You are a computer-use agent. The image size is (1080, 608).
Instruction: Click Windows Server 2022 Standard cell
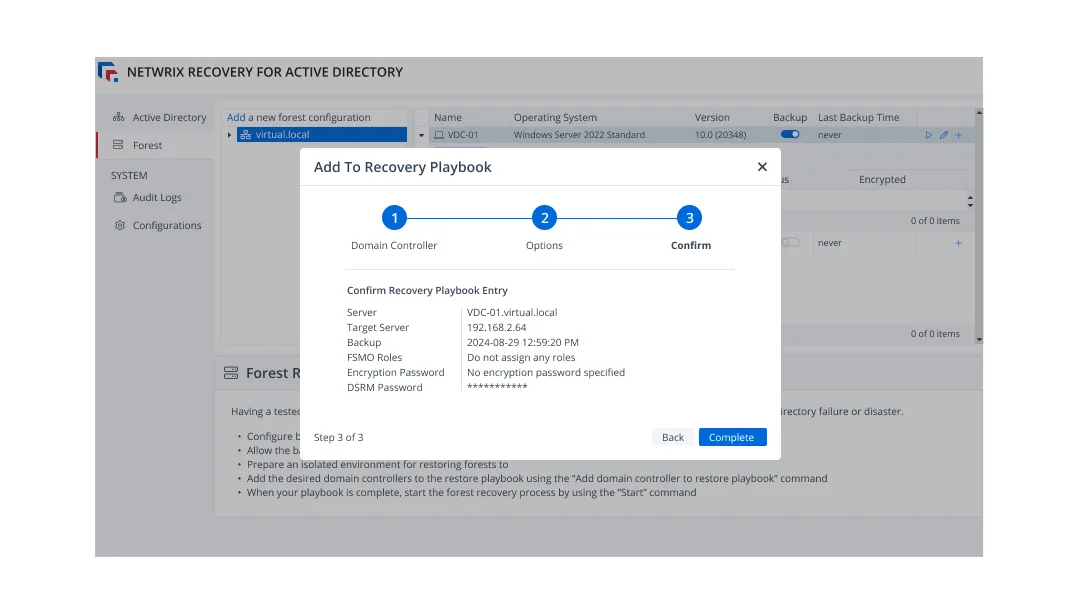click(579, 135)
